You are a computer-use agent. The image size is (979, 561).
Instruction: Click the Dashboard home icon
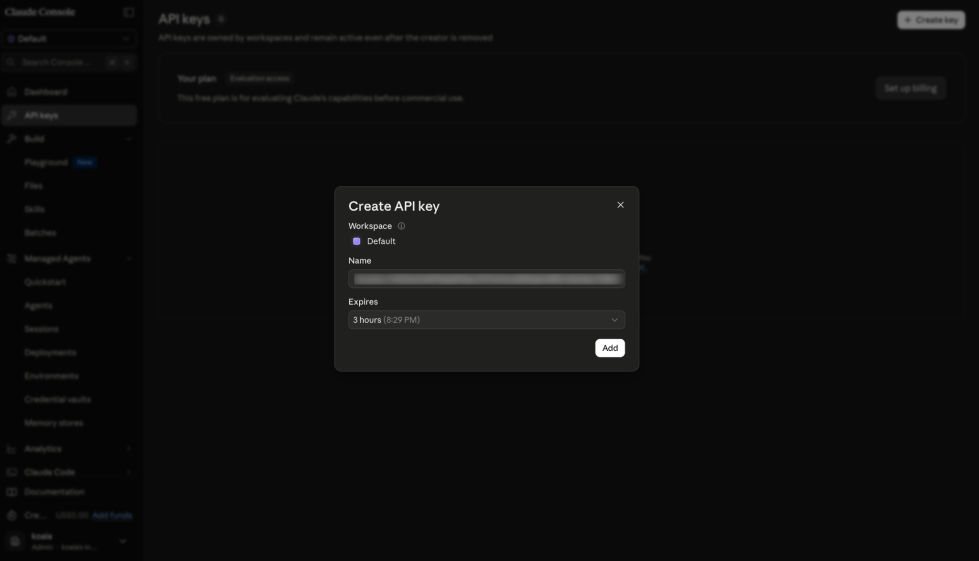11,92
